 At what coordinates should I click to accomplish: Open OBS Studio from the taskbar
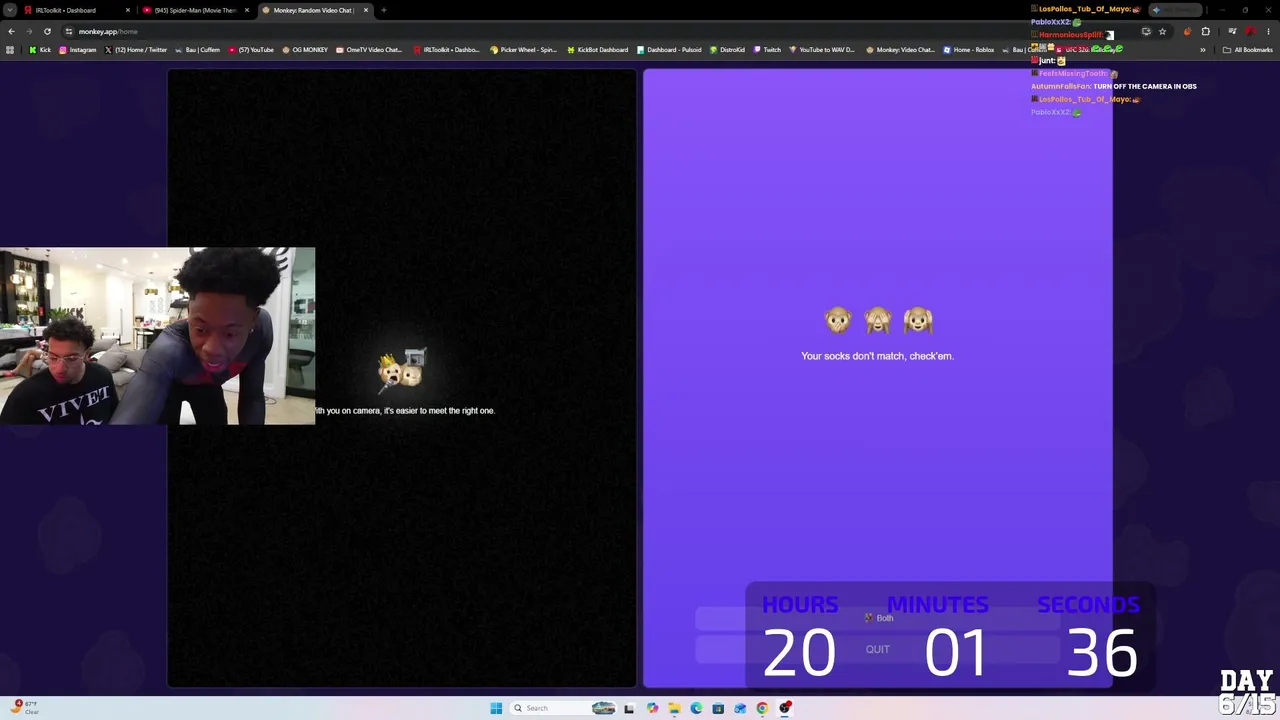point(785,708)
